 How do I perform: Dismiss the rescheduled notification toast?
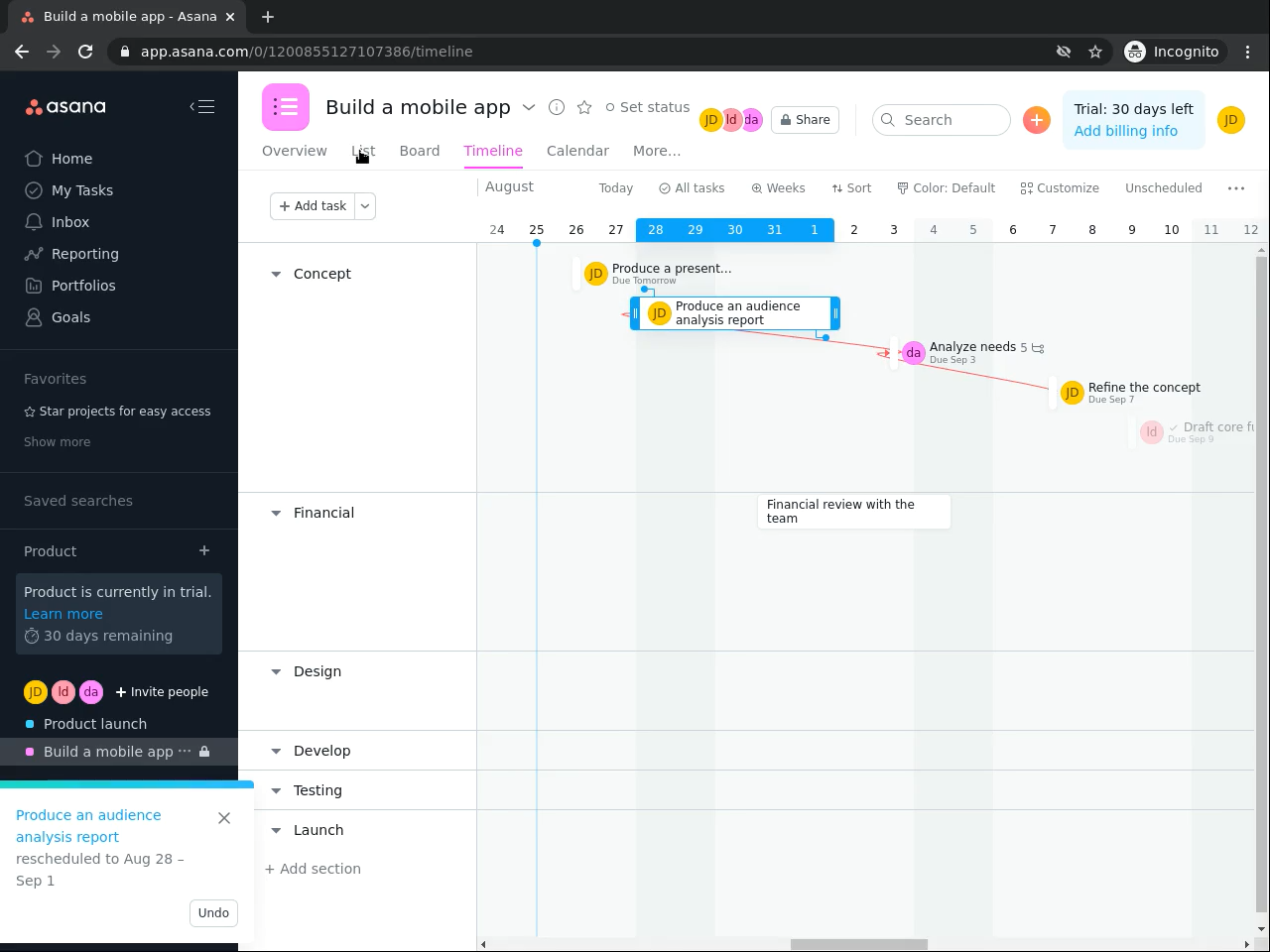[224, 818]
